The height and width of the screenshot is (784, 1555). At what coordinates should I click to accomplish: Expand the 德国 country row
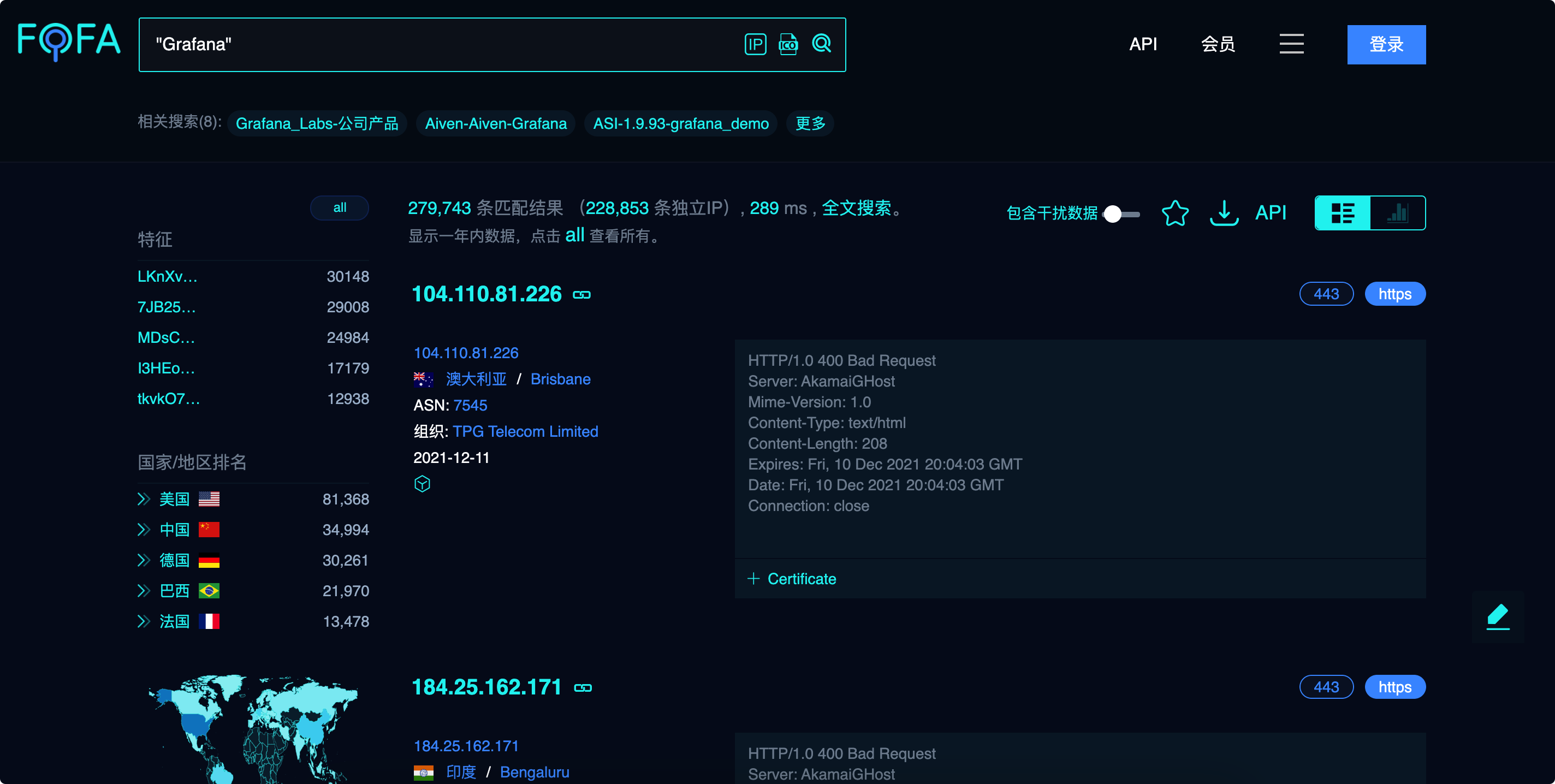[143, 560]
